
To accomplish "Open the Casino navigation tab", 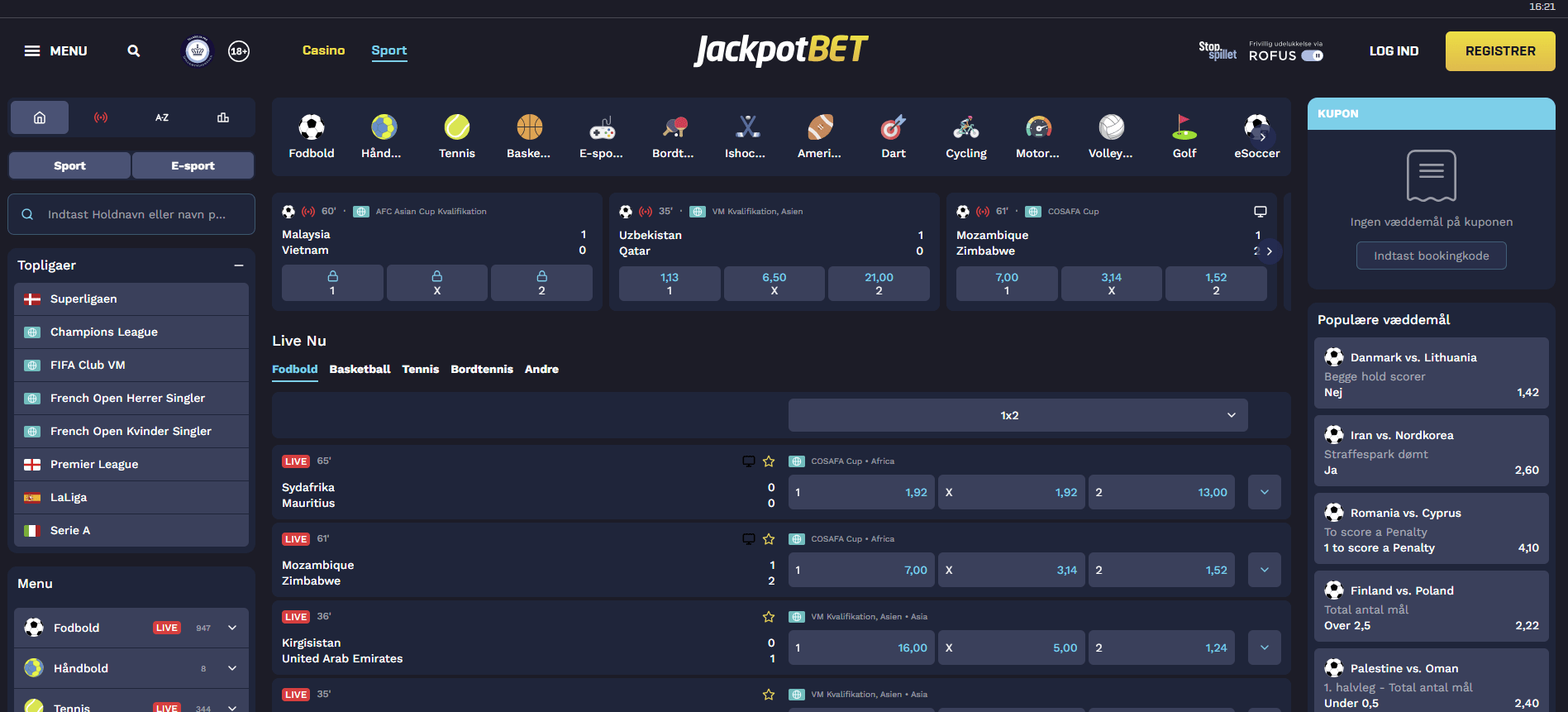I will point(323,50).
